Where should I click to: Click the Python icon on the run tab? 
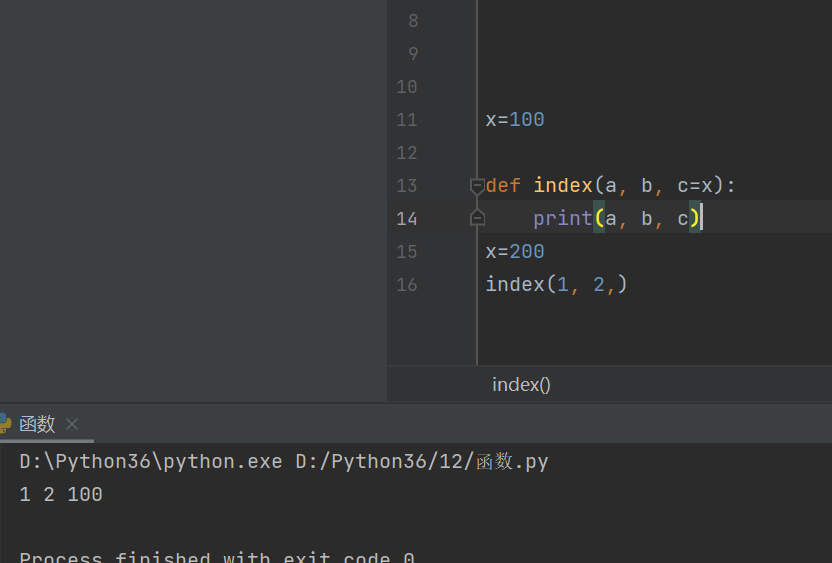[5, 423]
